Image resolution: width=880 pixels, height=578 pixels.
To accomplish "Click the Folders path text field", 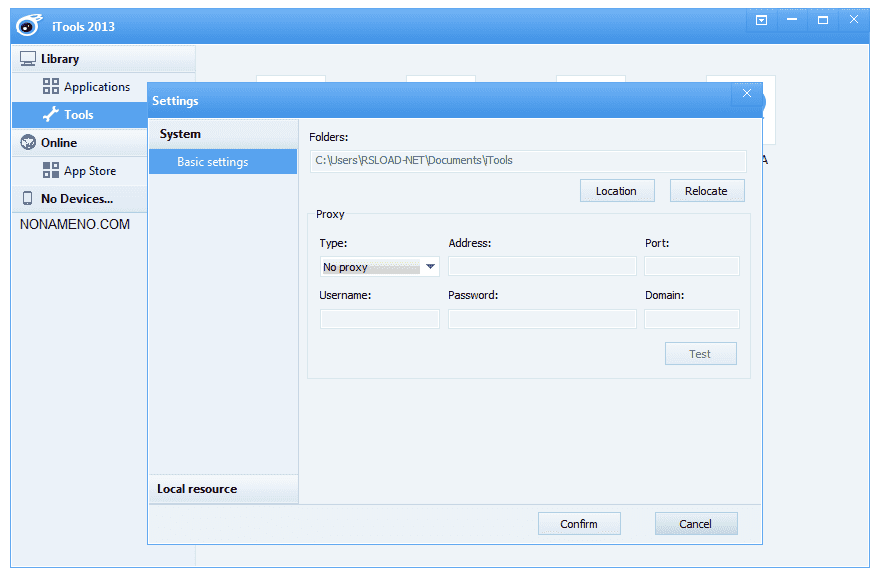I will [x=528, y=160].
